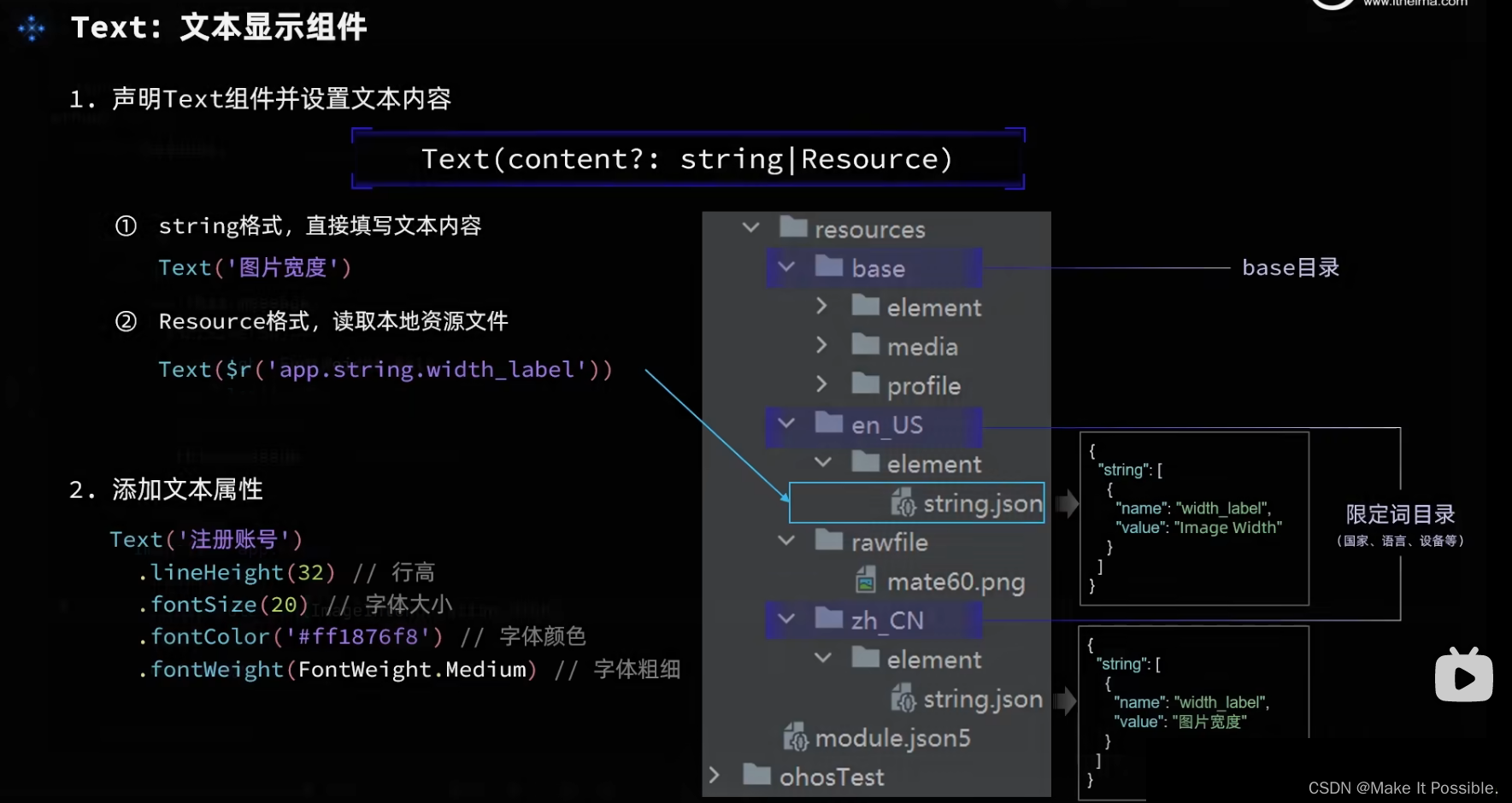Click string.json file icon under zh_CN
The height and width of the screenshot is (803, 1512).
click(903, 699)
